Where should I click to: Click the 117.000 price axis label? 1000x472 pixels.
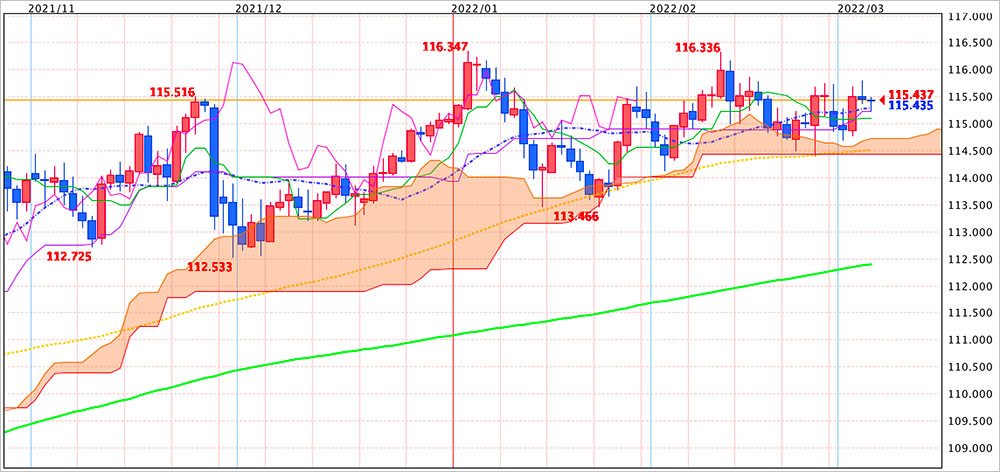[x=968, y=17]
